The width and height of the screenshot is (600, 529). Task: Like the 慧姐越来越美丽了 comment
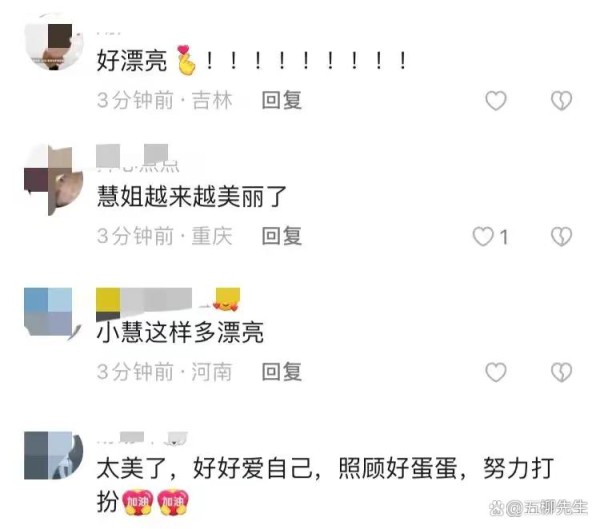point(483,236)
